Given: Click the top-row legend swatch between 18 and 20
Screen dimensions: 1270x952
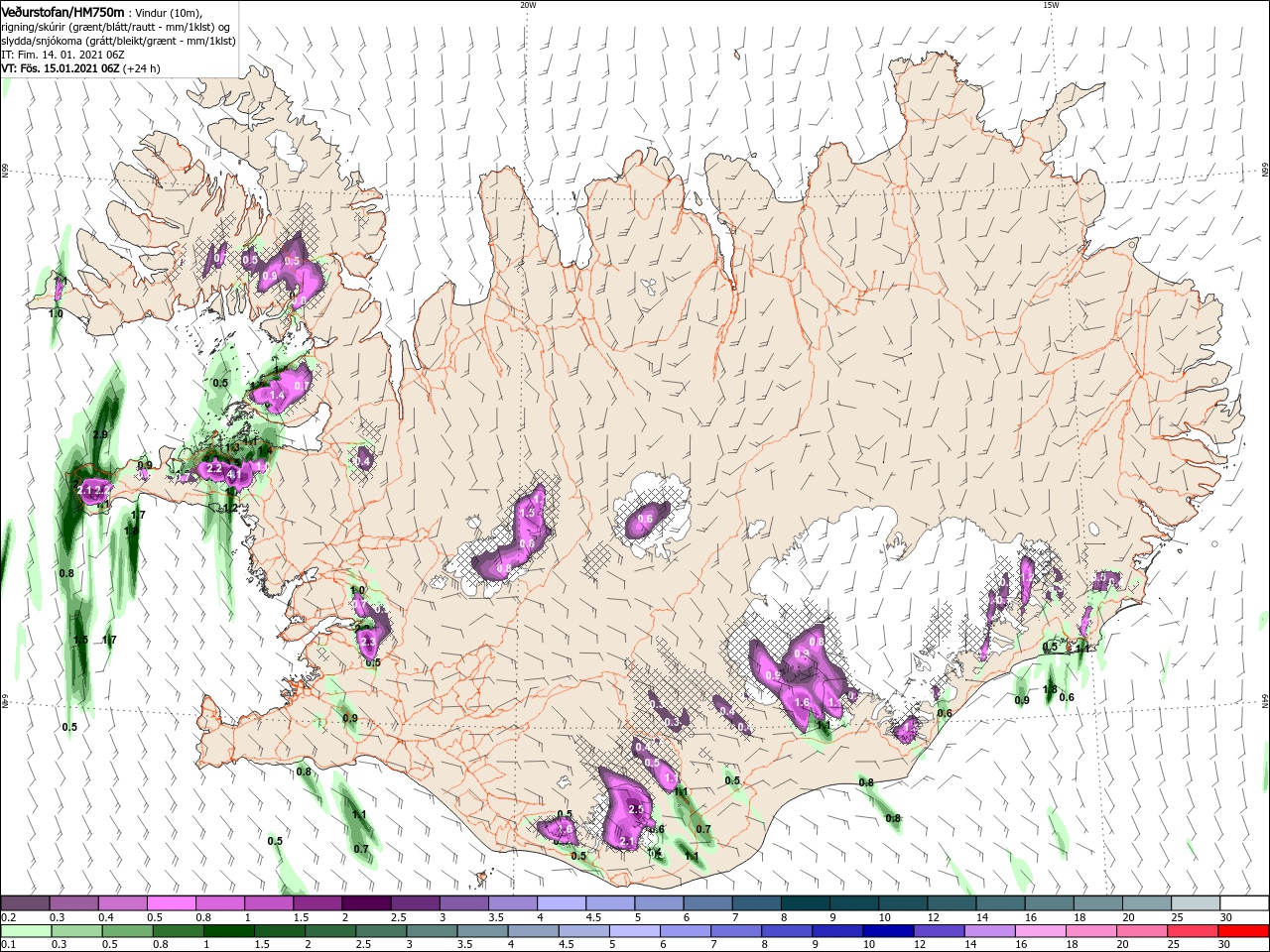Looking at the screenshot, I should point(1098,903).
